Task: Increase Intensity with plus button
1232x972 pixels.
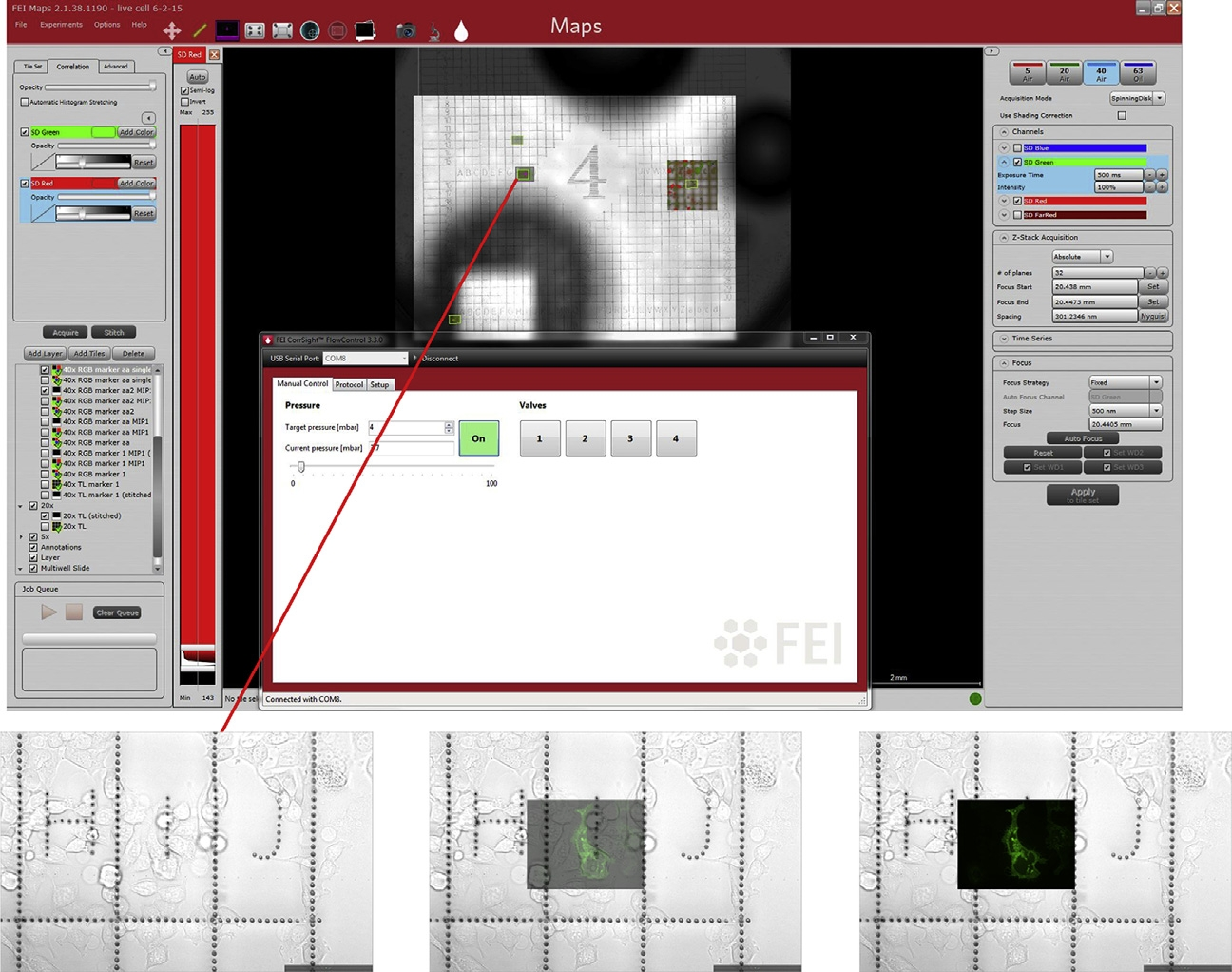Action: tap(1162, 187)
